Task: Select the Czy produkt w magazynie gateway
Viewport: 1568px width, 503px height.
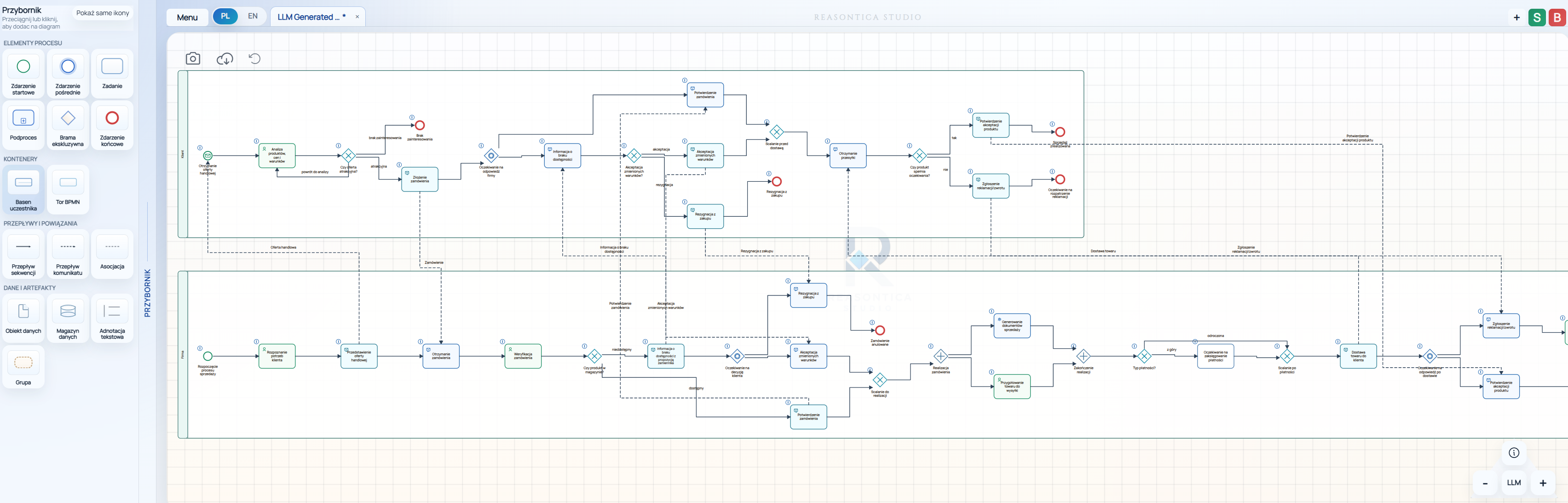Action: [x=595, y=356]
